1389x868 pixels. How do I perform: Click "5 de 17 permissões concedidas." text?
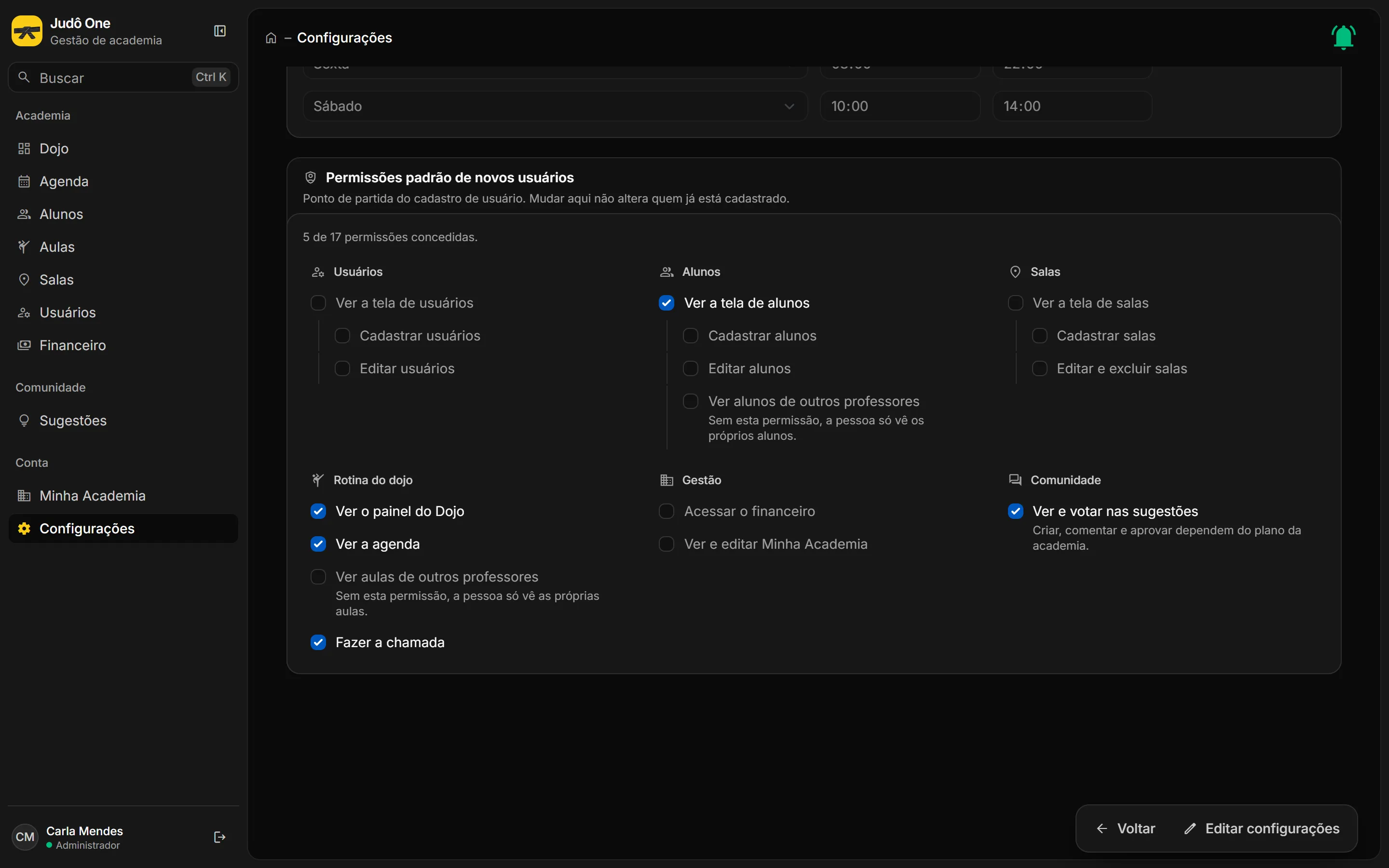[x=390, y=237]
